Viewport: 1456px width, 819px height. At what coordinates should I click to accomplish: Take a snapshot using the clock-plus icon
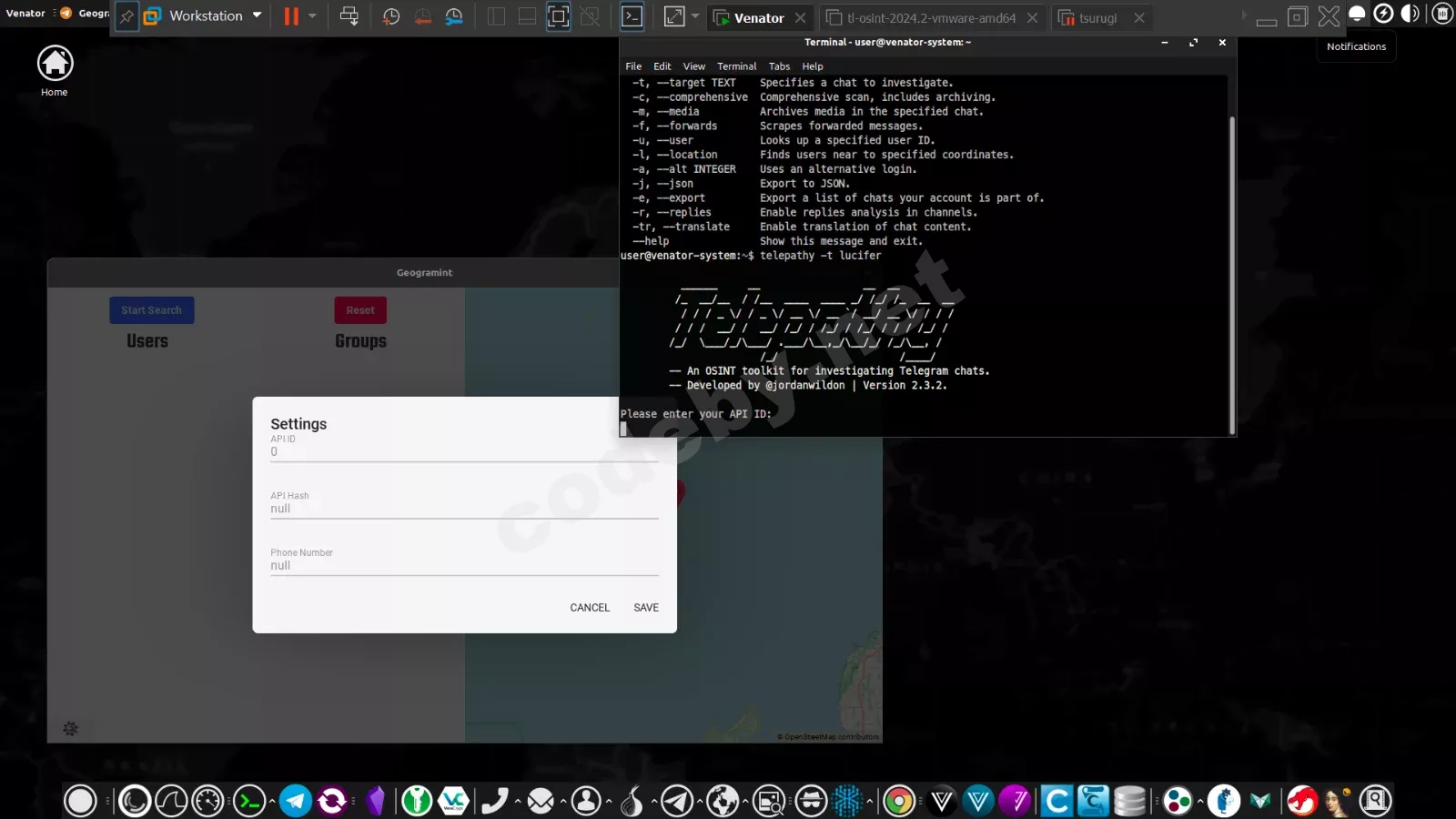tap(391, 15)
